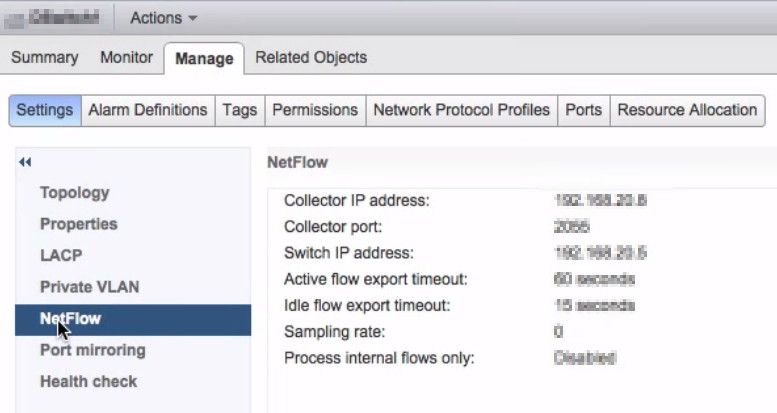
Task: Open Properties in the settings sidebar
Action: (78, 224)
